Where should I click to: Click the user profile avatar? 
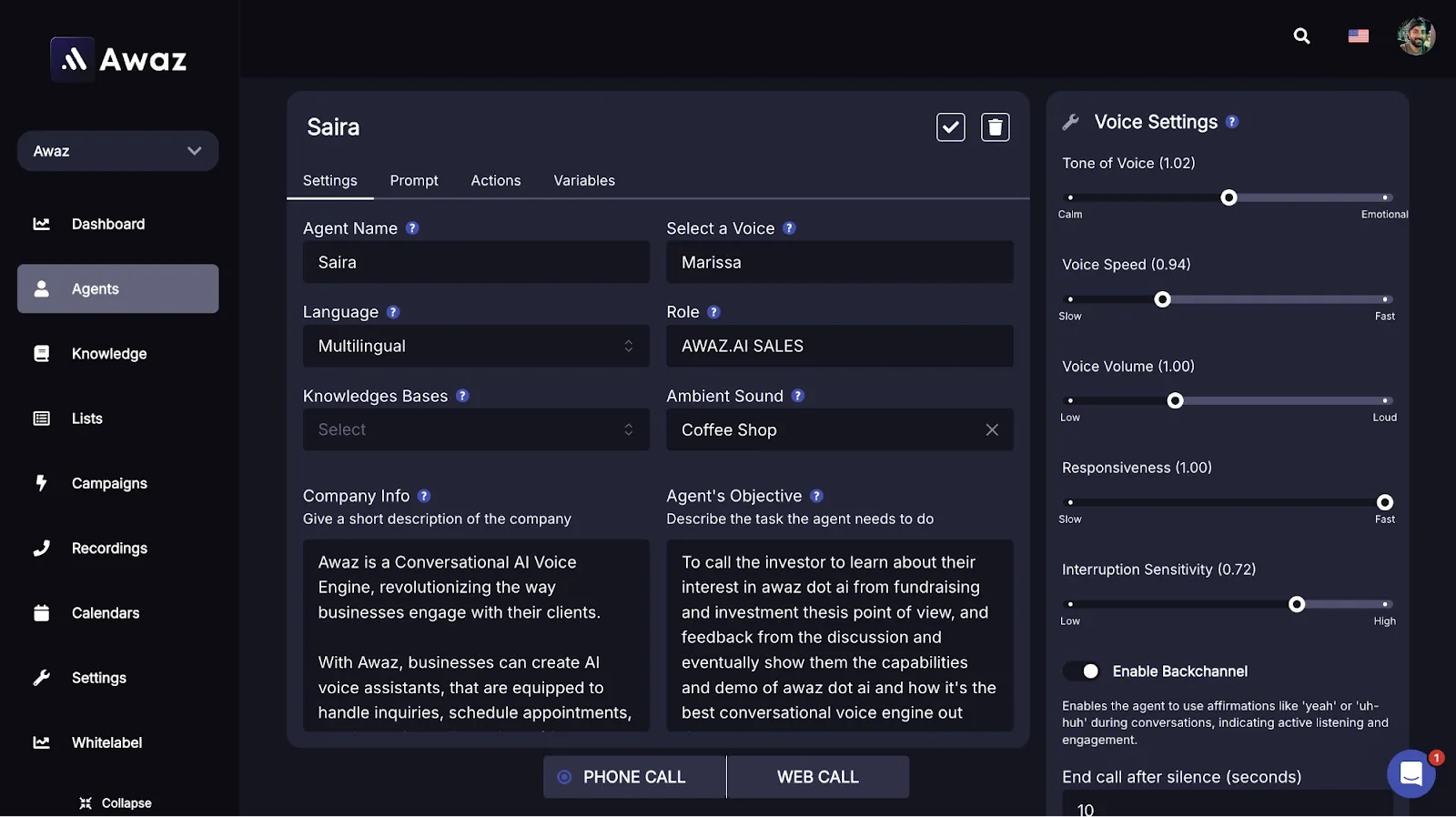(1416, 36)
